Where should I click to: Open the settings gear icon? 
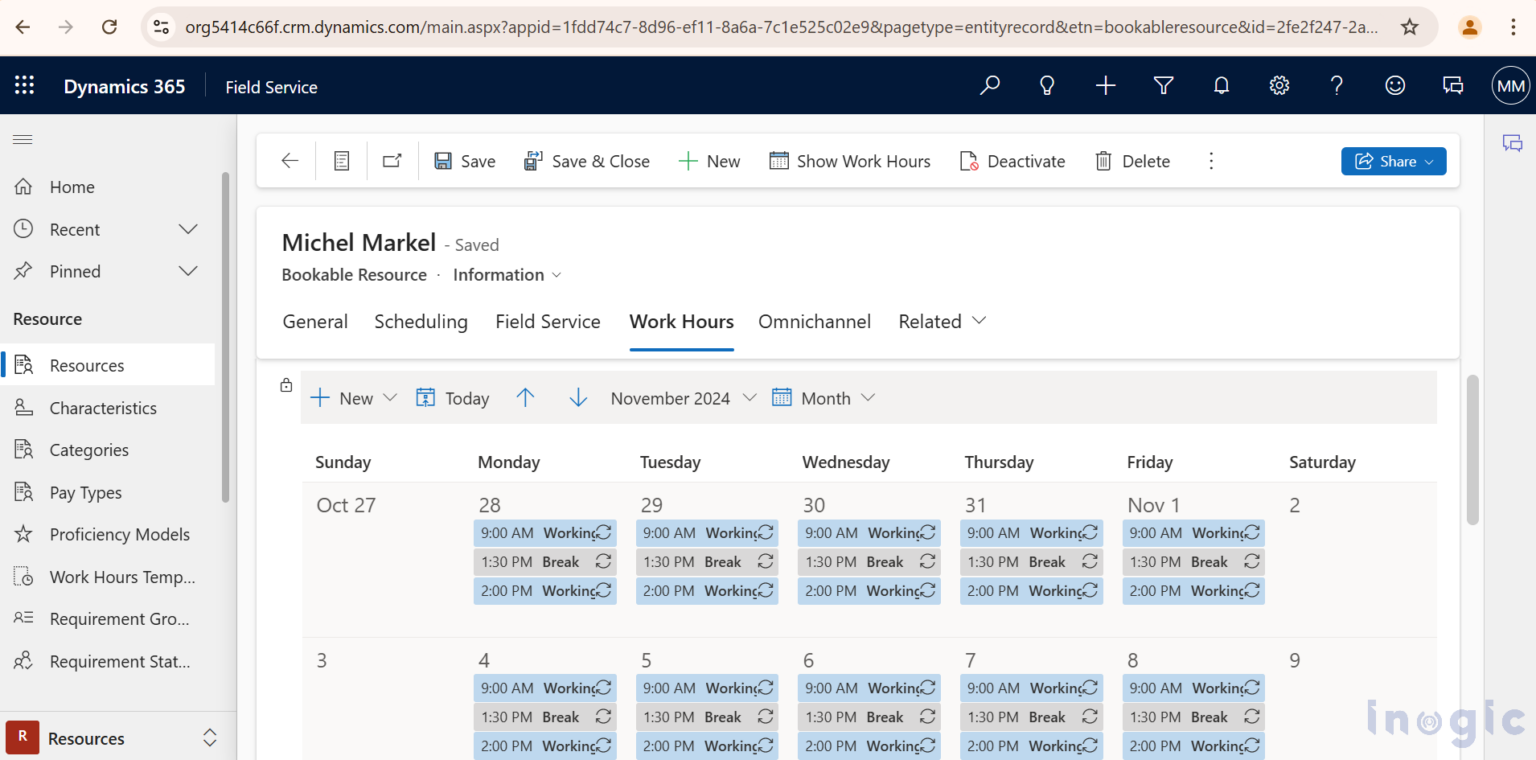(x=1279, y=85)
